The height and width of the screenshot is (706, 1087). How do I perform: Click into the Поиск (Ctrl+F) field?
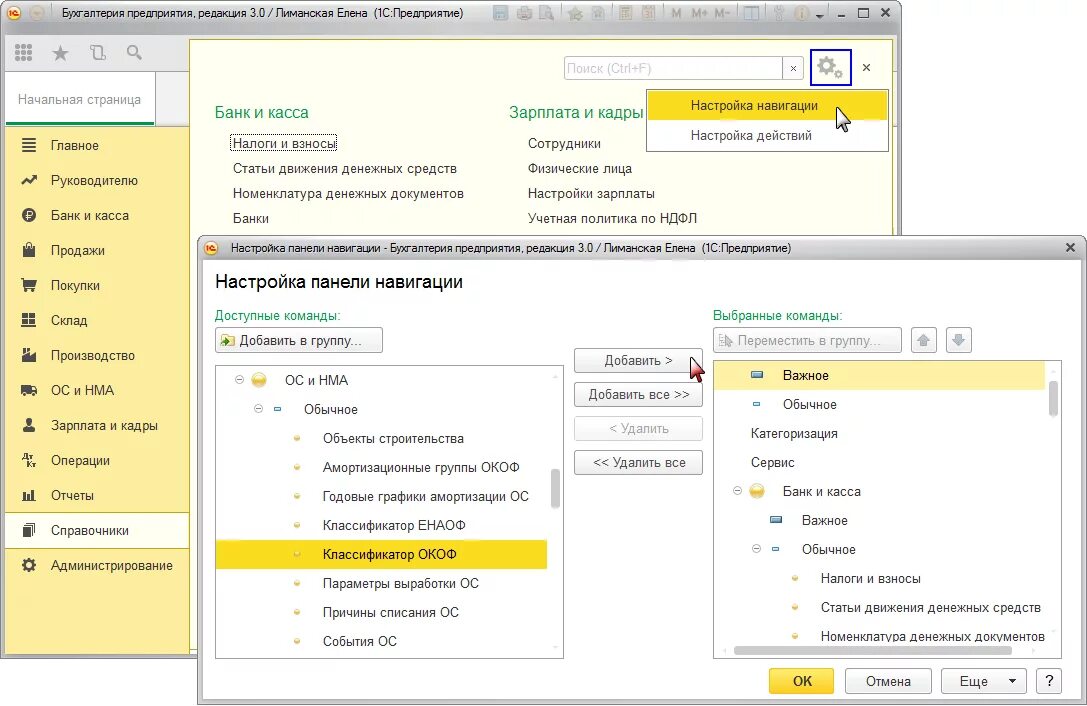coord(673,68)
